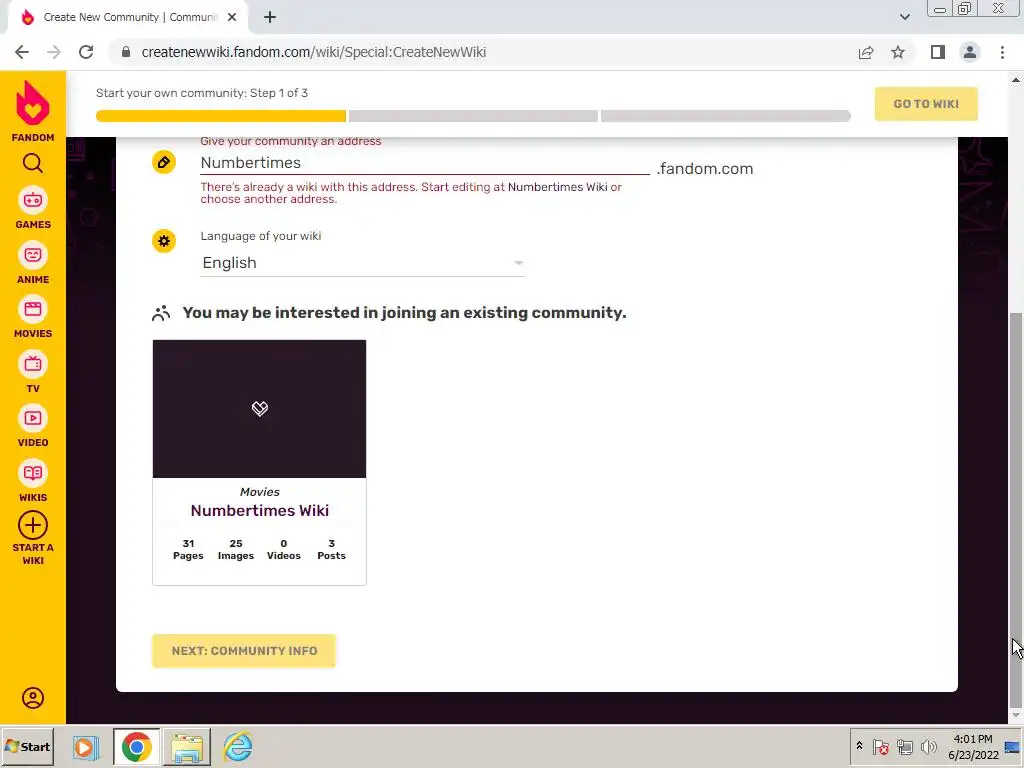Click the community address input field
1024x768 pixels.
coord(424,163)
